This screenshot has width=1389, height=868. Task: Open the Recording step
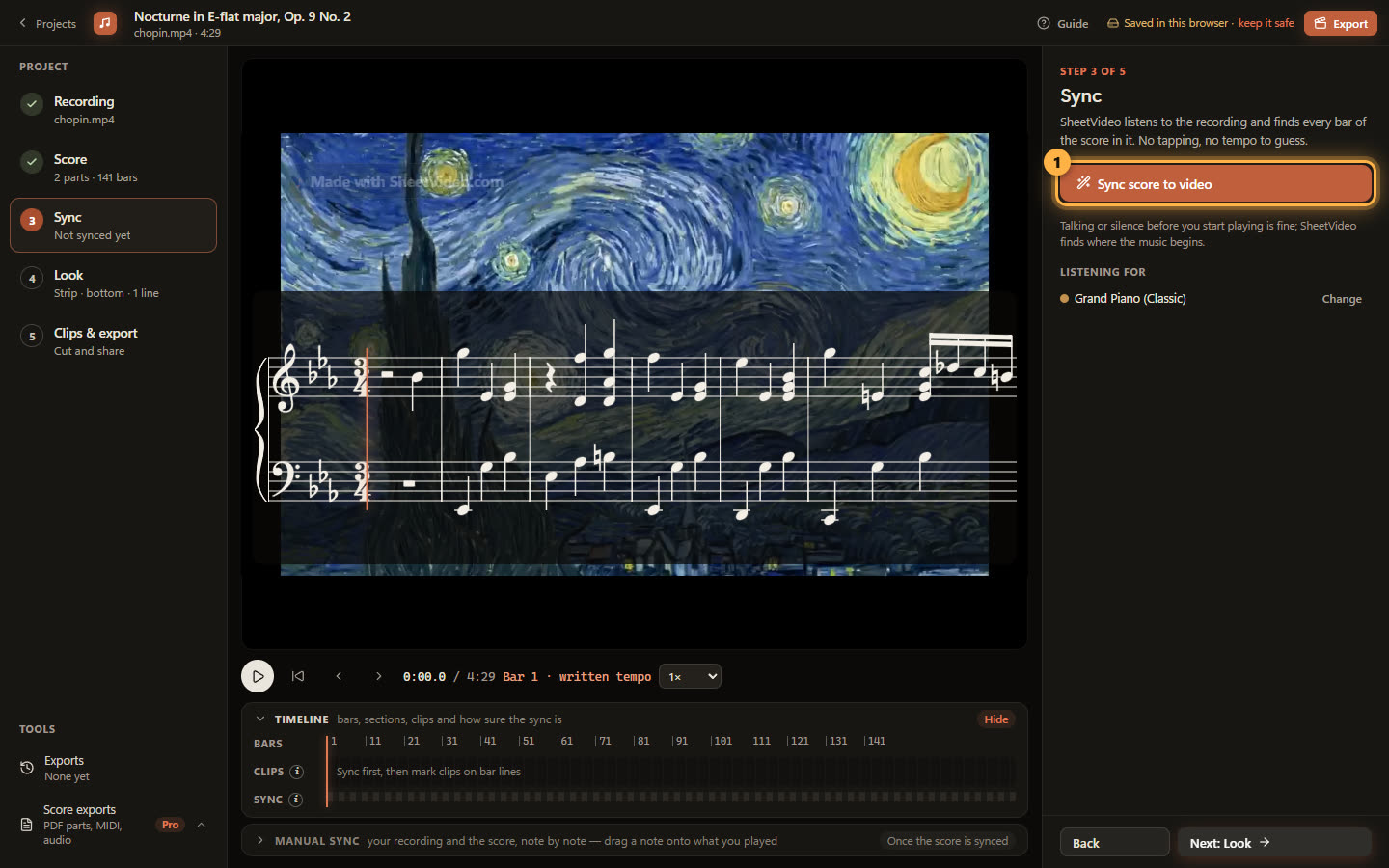click(x=113, y=110)
